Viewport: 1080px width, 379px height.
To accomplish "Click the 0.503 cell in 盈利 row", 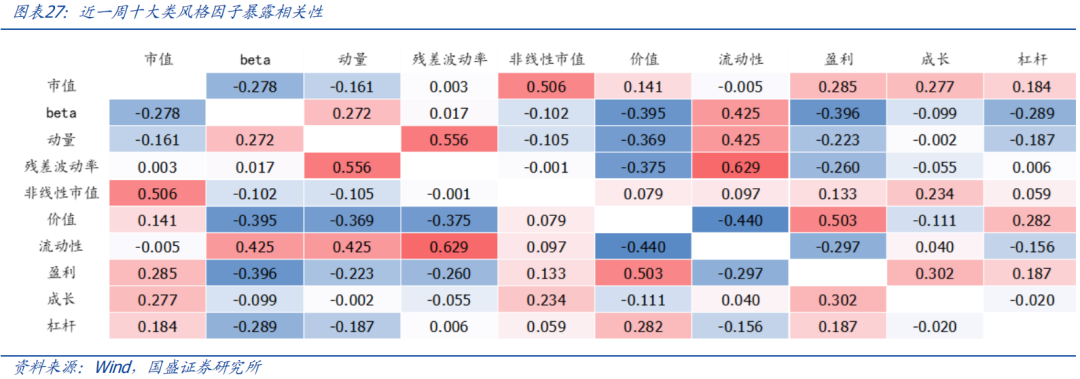I will (x=643, y=273).
